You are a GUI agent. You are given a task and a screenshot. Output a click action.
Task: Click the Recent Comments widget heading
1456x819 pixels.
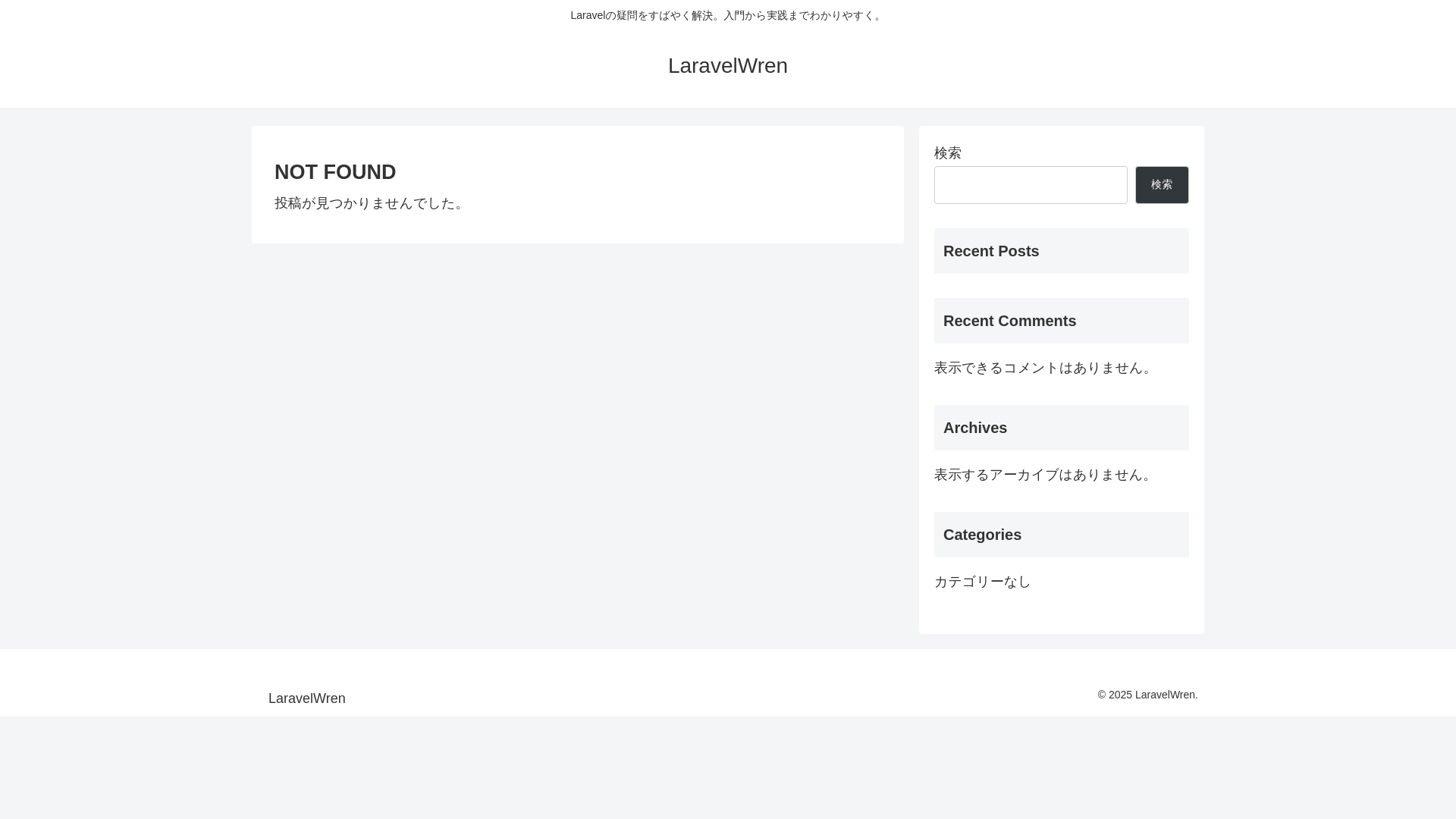click(1061, 321)
